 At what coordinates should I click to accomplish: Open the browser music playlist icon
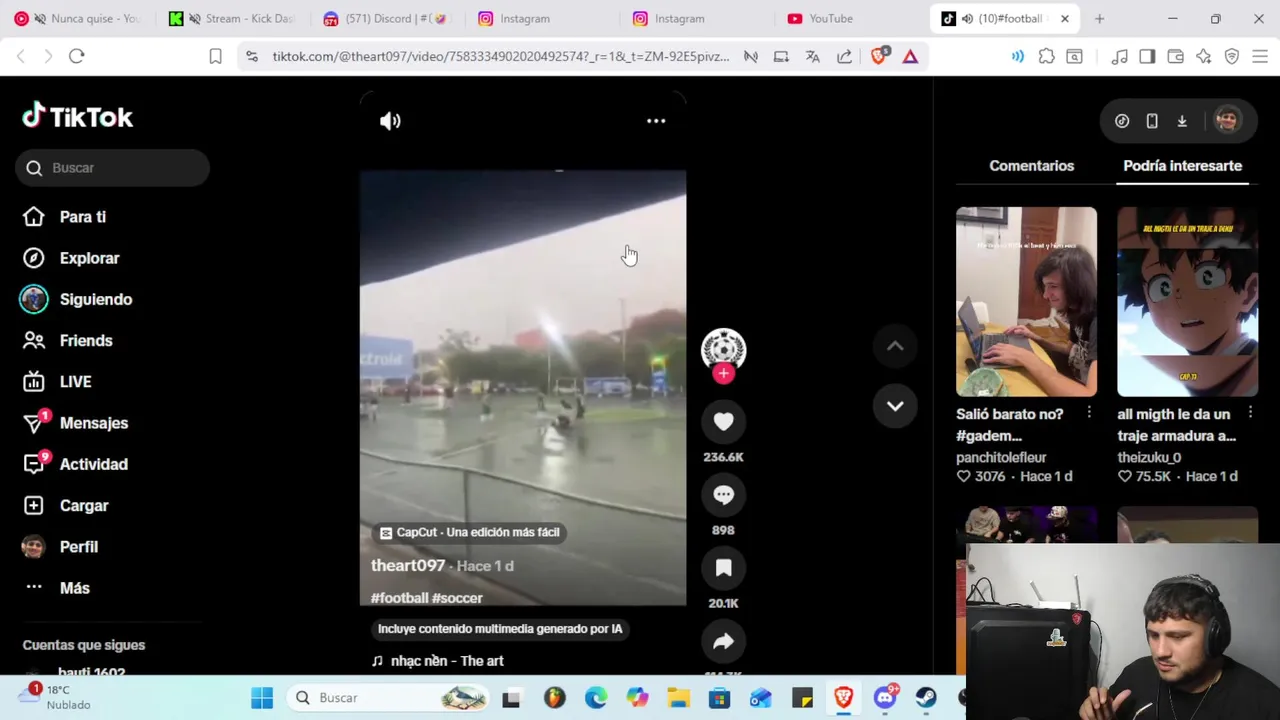coord(1119,57)
